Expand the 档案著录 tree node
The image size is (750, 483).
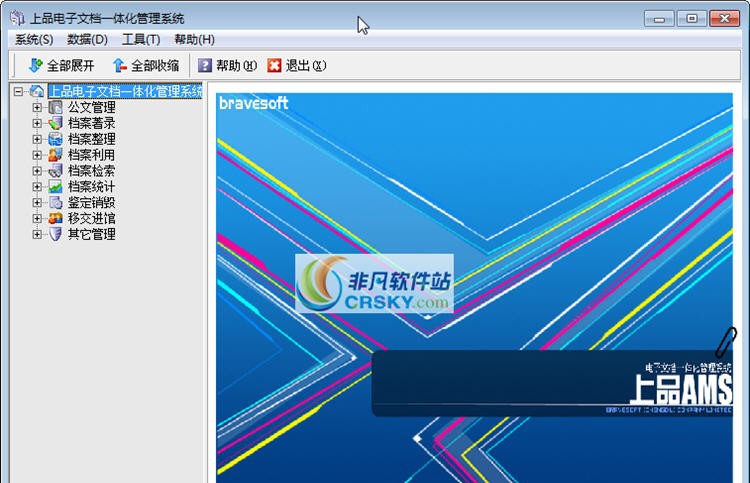pyautogui.click(x=37, y=123)
